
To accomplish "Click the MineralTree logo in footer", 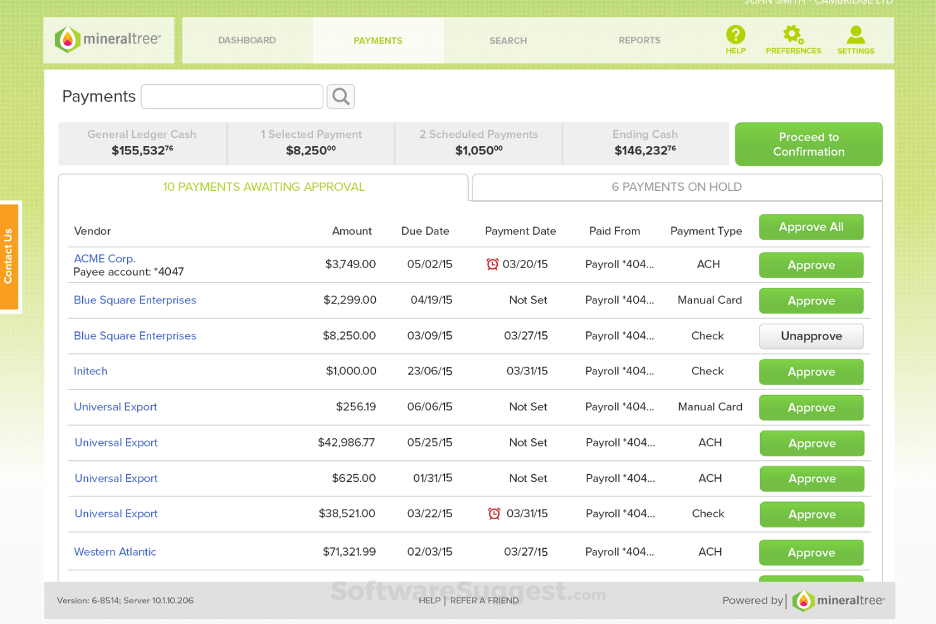I will tap(838, 601).
